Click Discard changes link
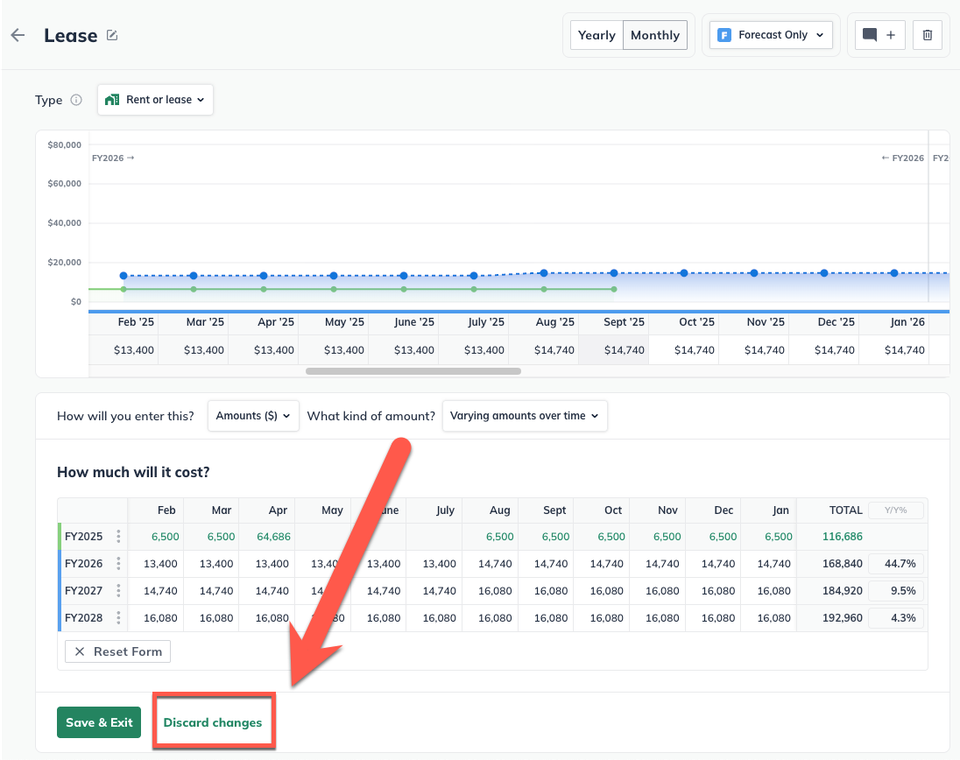Screen dimensions: 960x760 tap(212, 723)
